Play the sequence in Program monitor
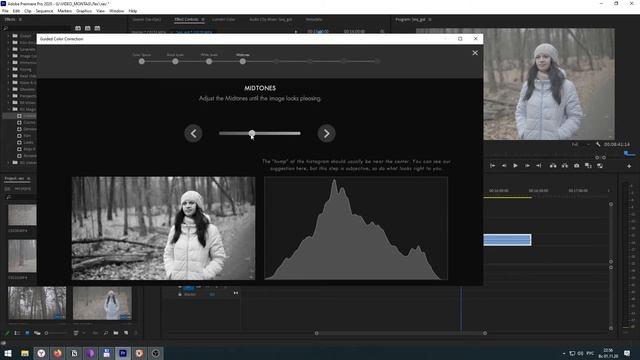 (516, 166)
